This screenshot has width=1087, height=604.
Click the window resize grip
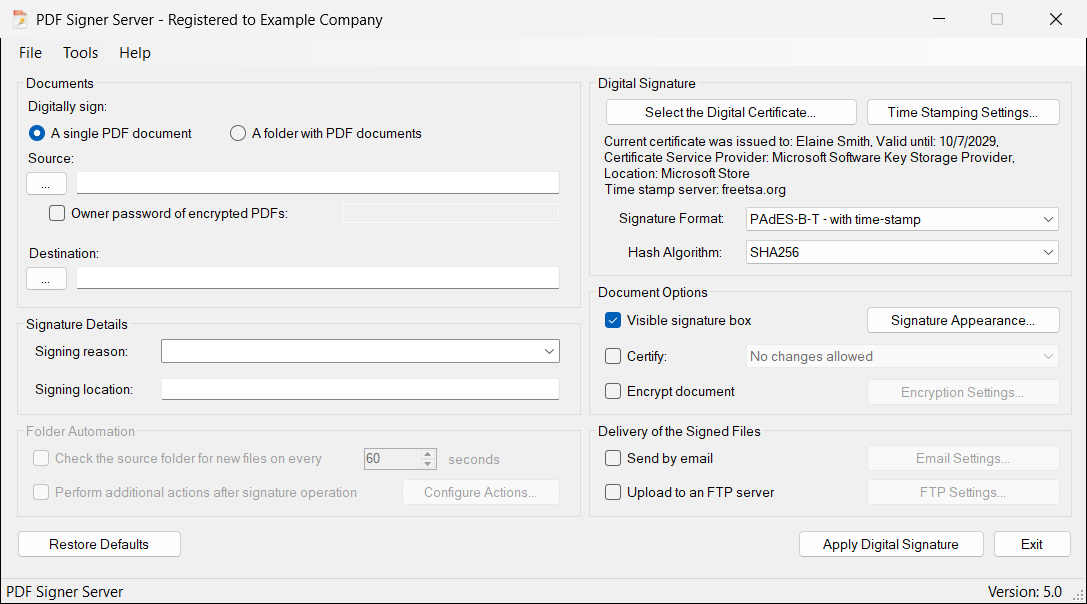(x=1079, y=595)
